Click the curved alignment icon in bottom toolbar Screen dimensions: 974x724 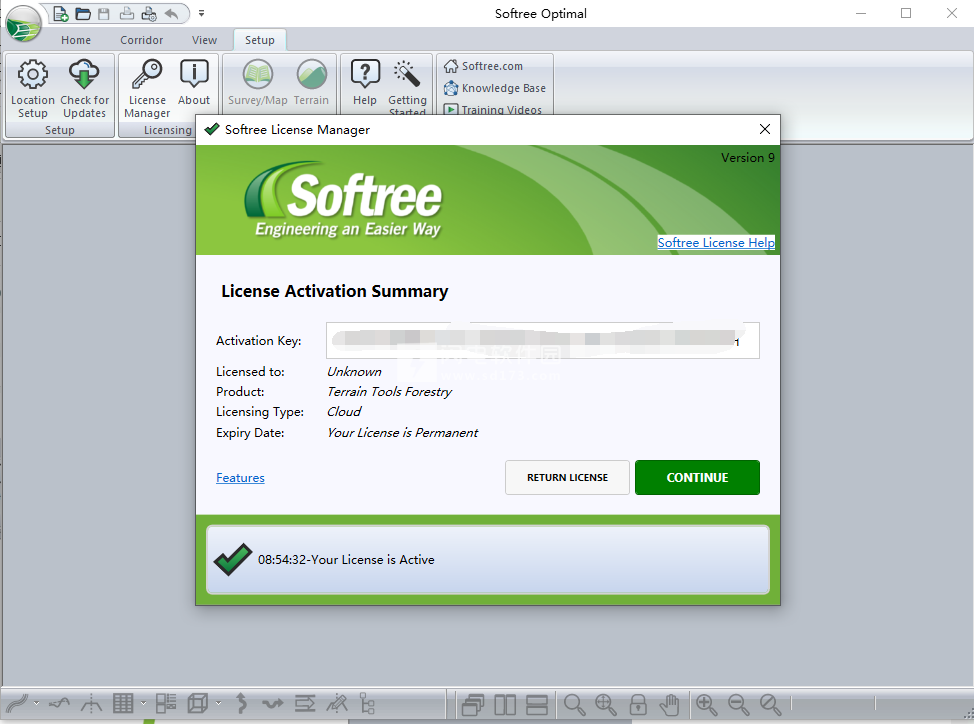tap(17, 704)
